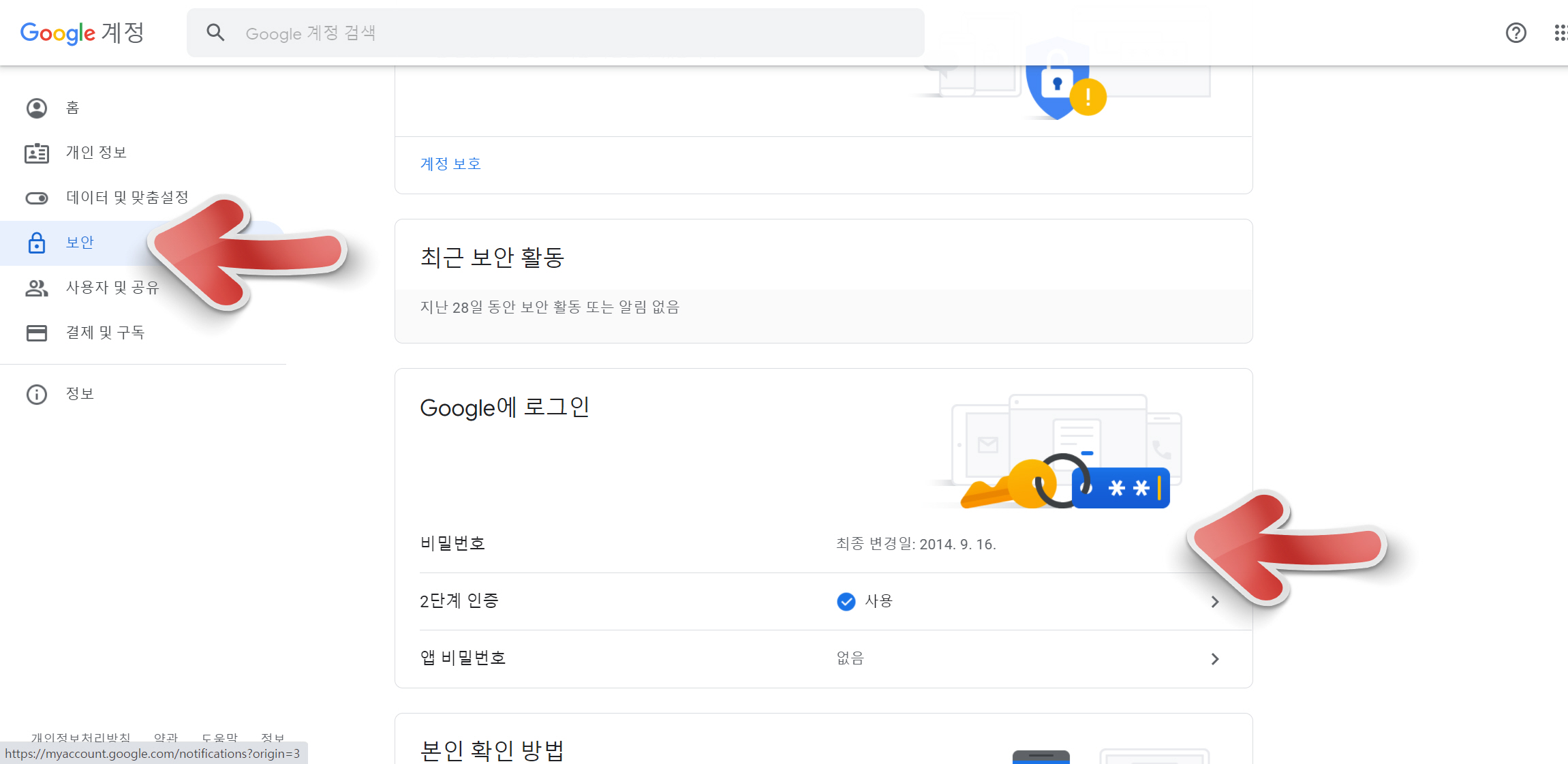Click the blue 2단계 인증 checkmark status
The height and width of the screenshot is (764, 1568).
(846, 601)
